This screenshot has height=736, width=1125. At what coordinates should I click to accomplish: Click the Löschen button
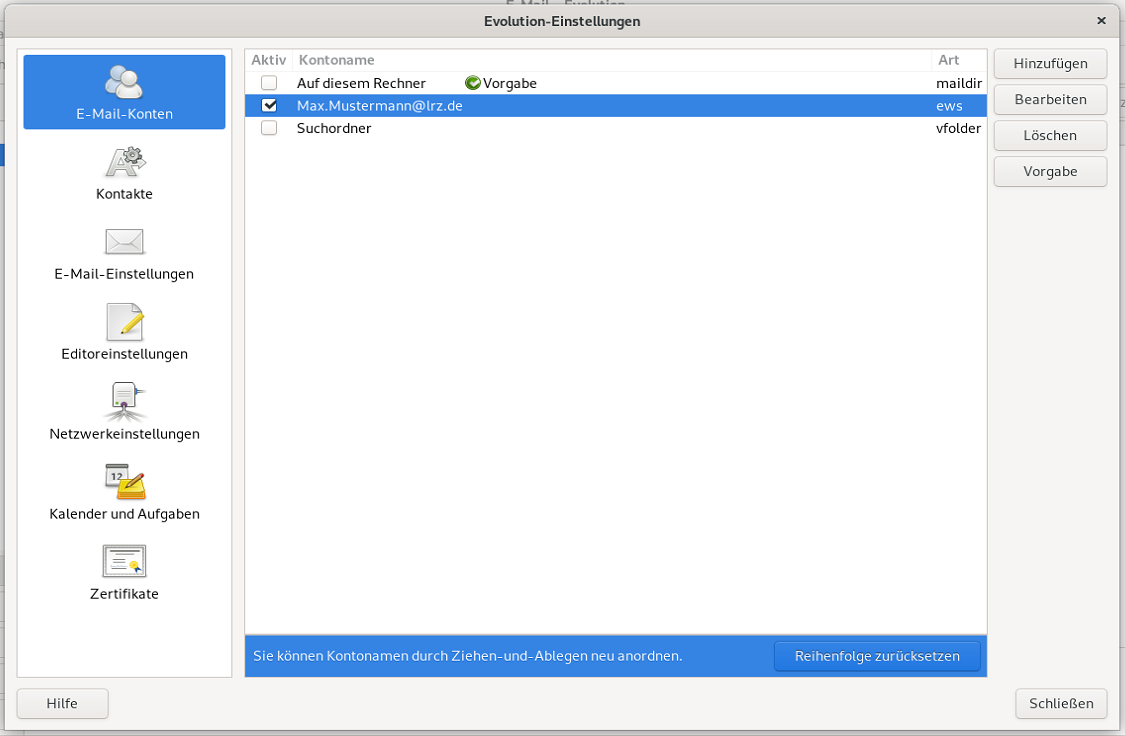point(1050,135)
